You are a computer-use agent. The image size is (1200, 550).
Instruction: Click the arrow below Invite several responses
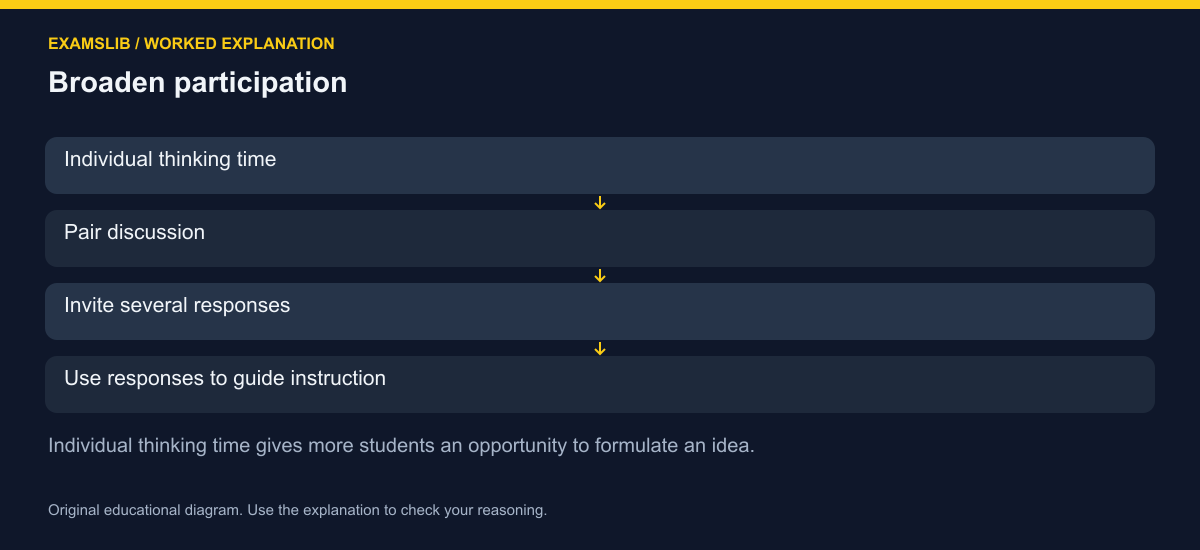tap(600, 349)
